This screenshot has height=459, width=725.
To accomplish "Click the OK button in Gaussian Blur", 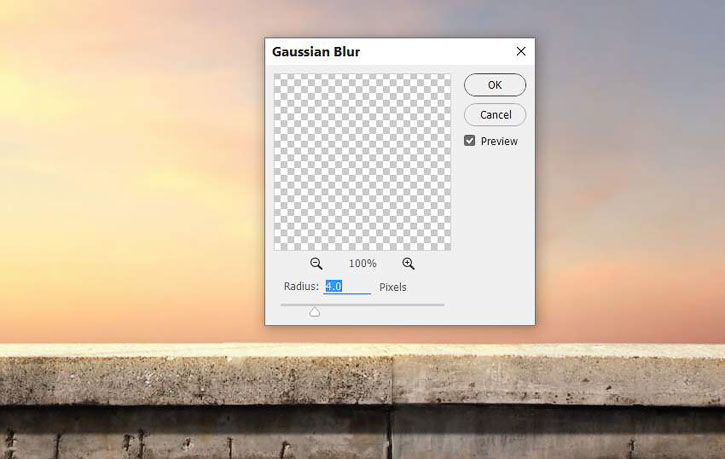I will click(x=495, y=85).
